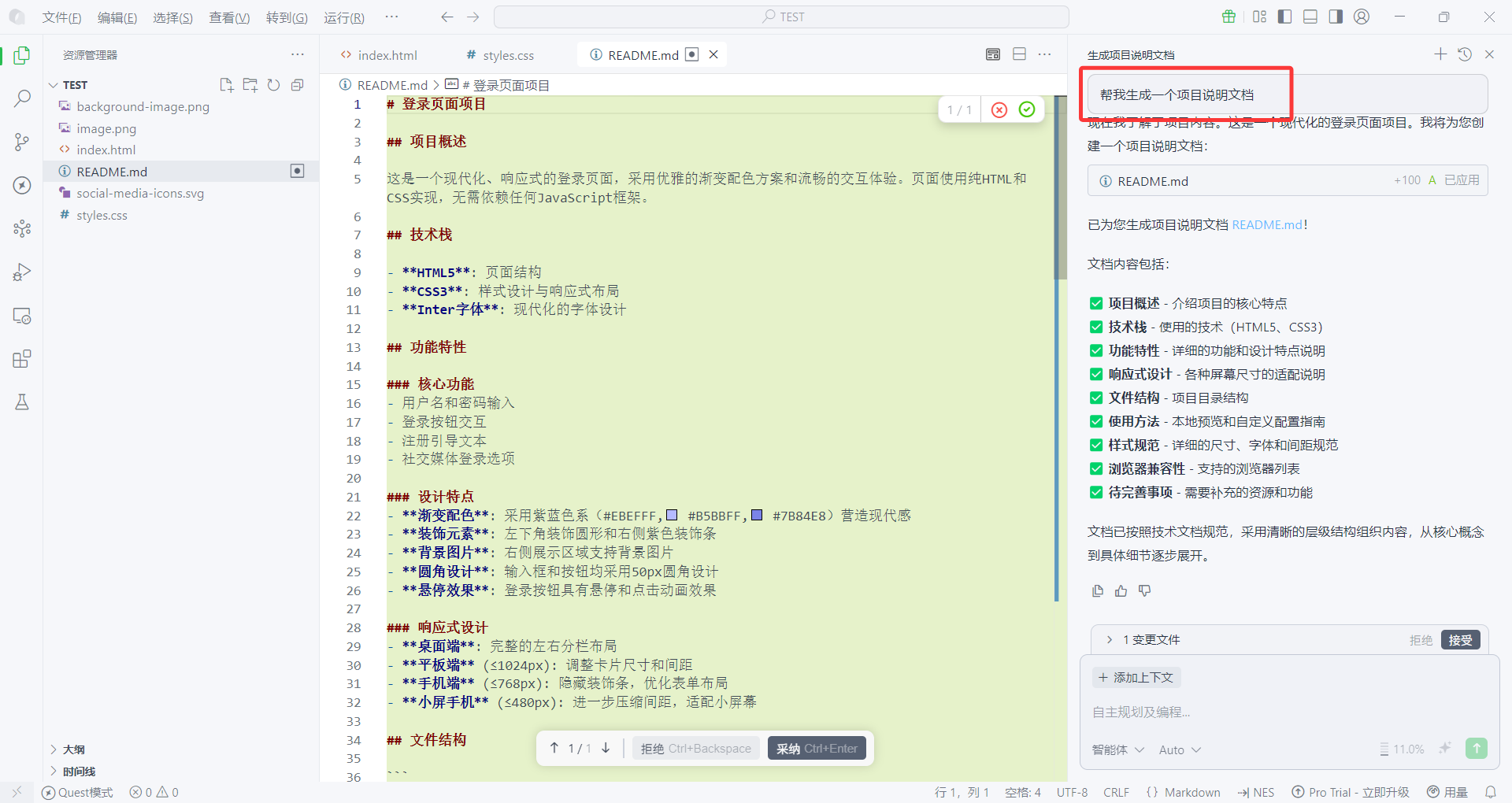Click 接受 to accept file changes
1512x803 pixels.
pos(1461,639)
